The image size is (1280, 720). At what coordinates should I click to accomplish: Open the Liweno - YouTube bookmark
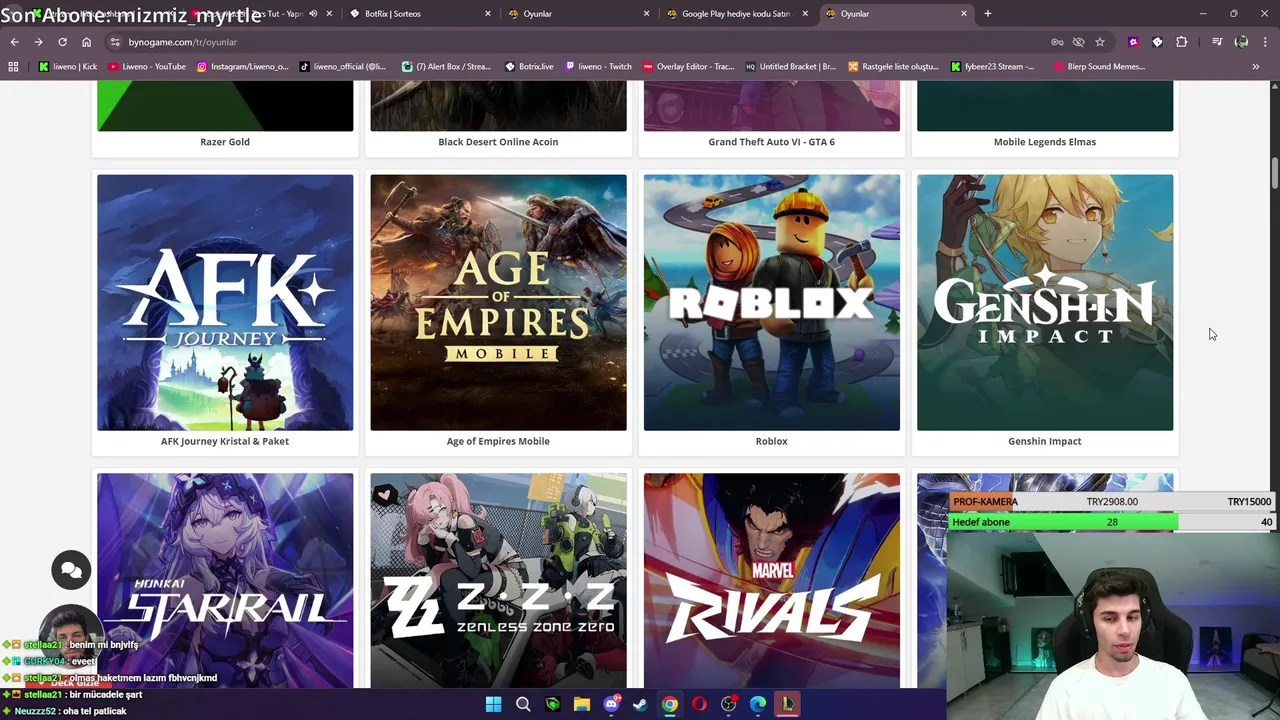147,66
